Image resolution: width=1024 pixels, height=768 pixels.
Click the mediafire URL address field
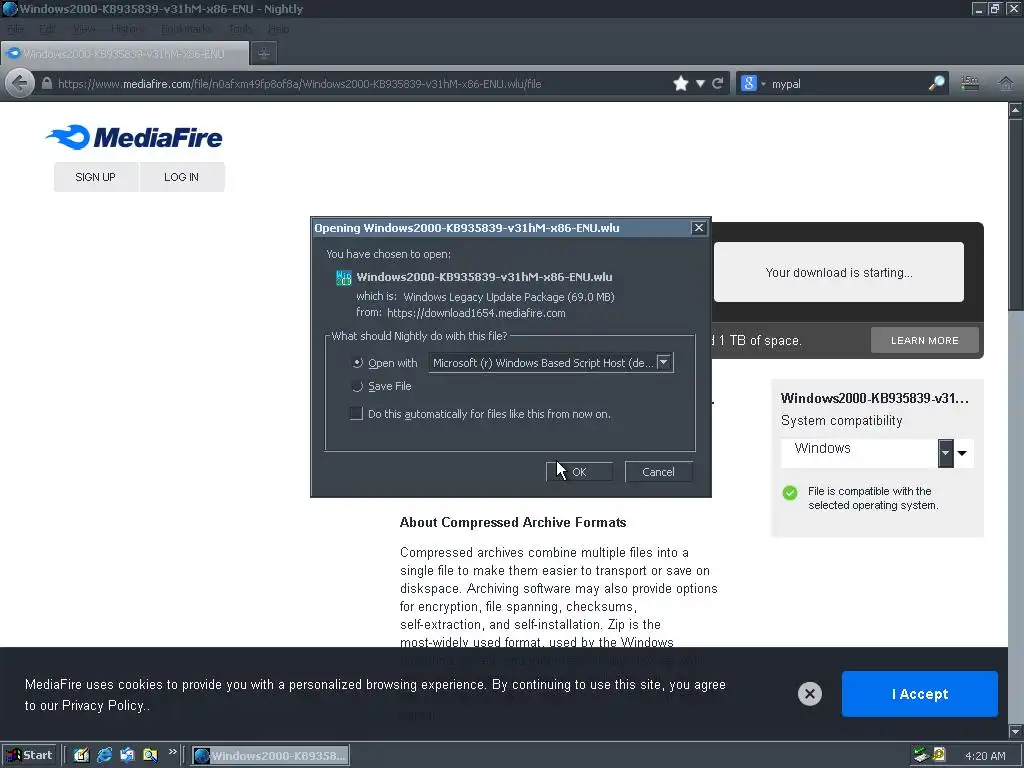[361, 84]
